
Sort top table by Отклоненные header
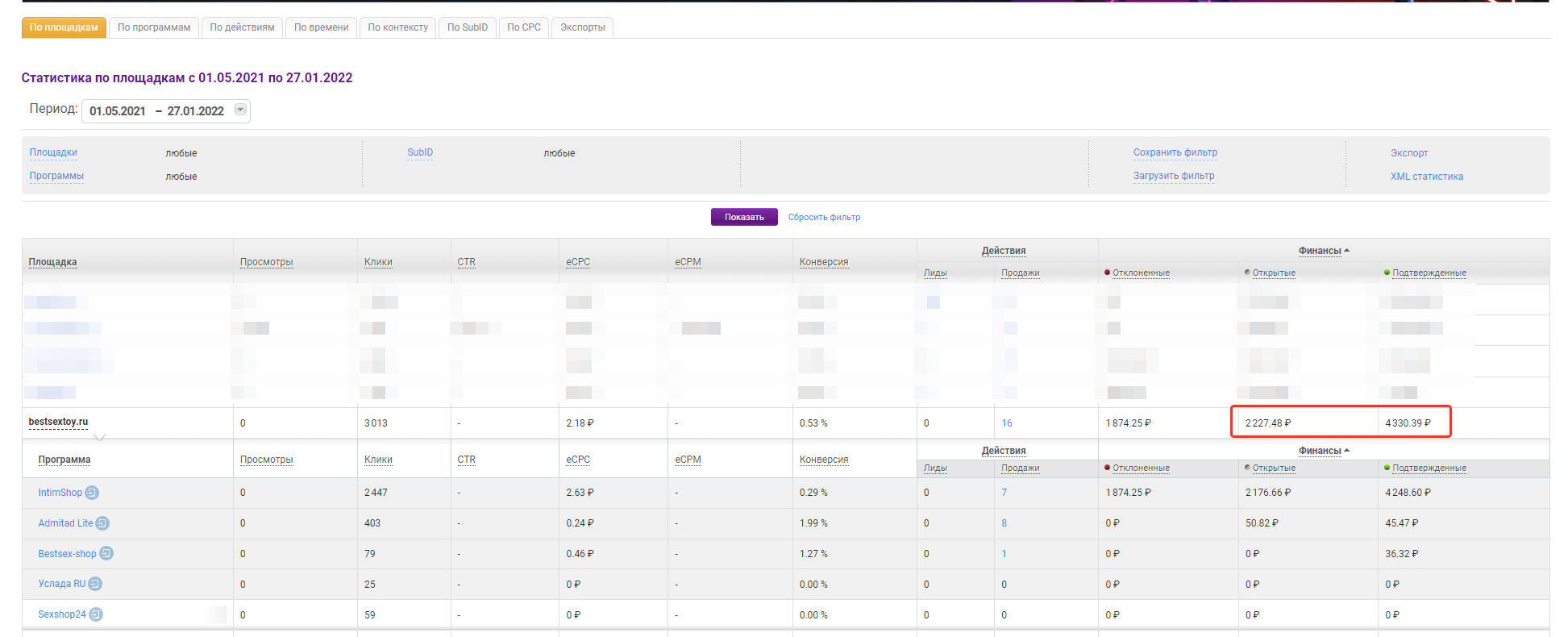[x=1141, y=273]
